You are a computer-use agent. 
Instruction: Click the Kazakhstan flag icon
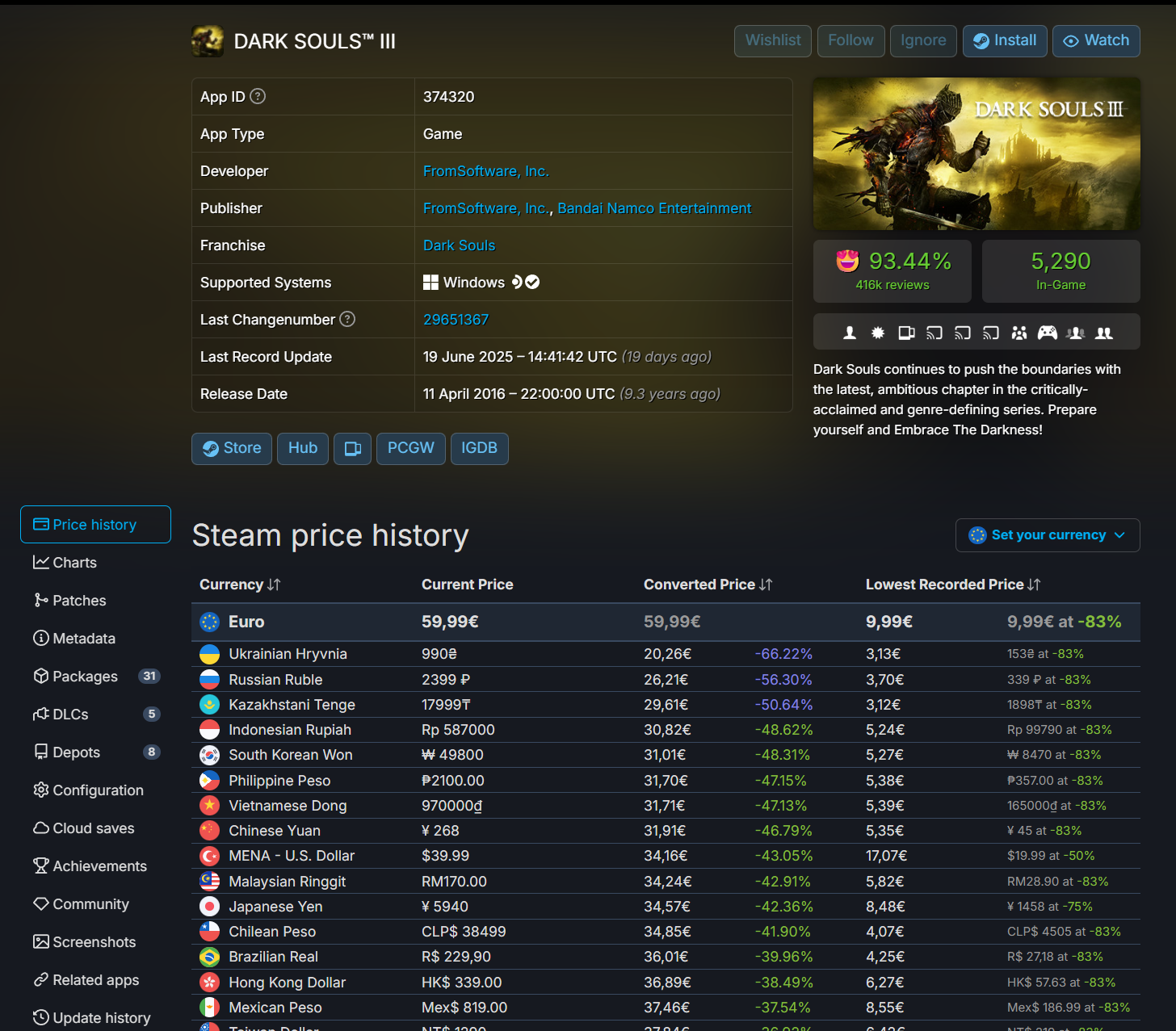pyautogui.click(x=209, y=705)
